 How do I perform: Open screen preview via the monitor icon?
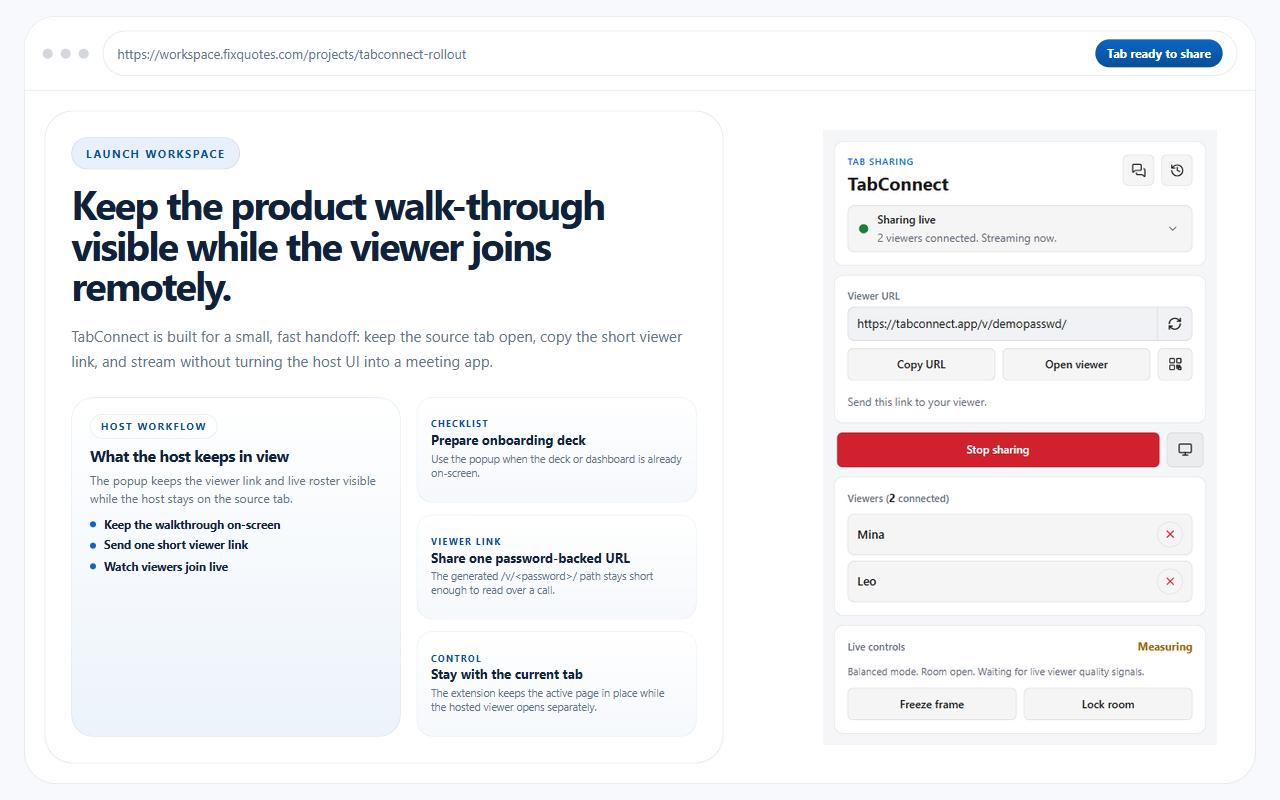1184,449
